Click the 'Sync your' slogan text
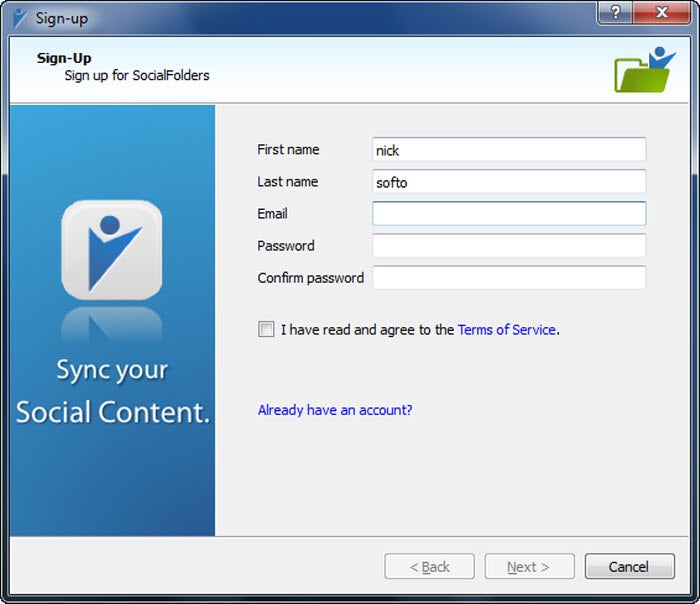 (x=112, y=371)
